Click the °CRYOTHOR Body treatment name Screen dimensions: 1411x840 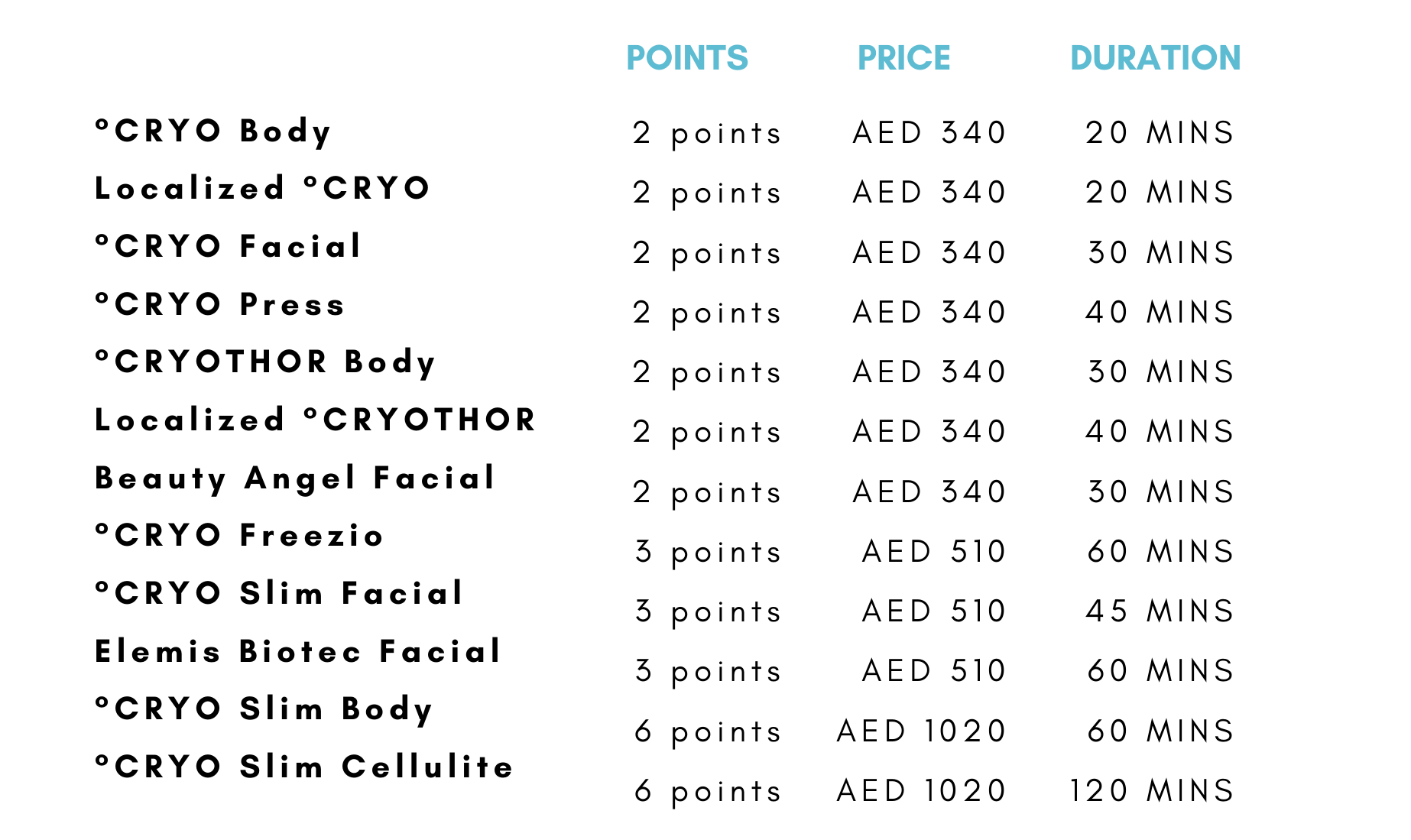pyautogui.click(x=265, y=362)
